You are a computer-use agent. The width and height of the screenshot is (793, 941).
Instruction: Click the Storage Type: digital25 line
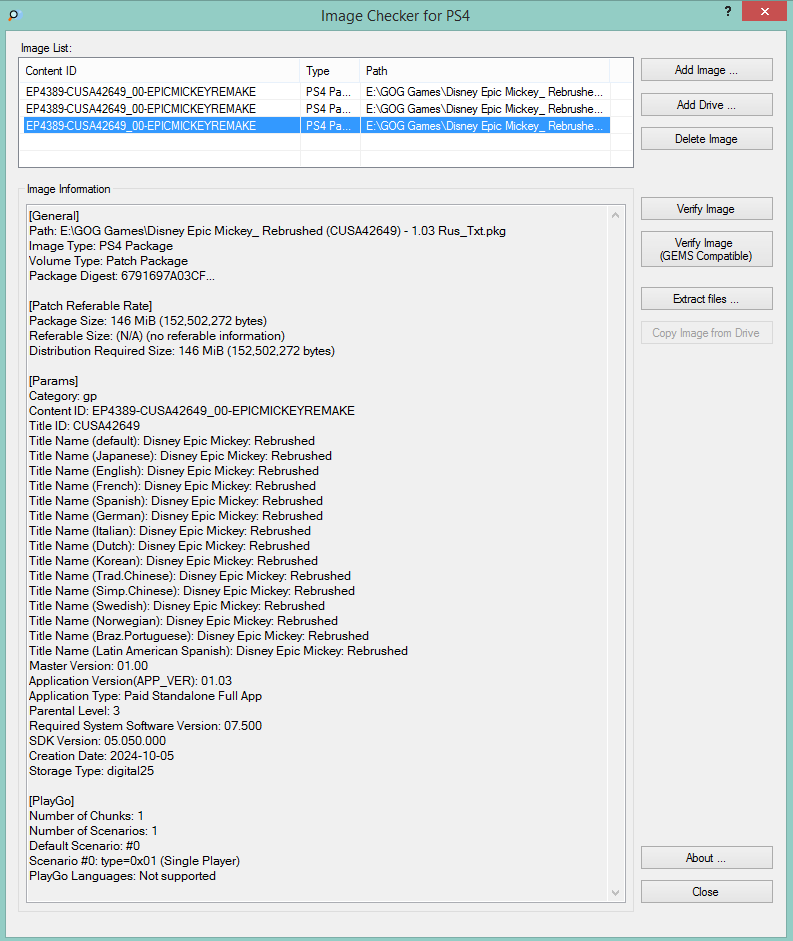click(91, 771)
